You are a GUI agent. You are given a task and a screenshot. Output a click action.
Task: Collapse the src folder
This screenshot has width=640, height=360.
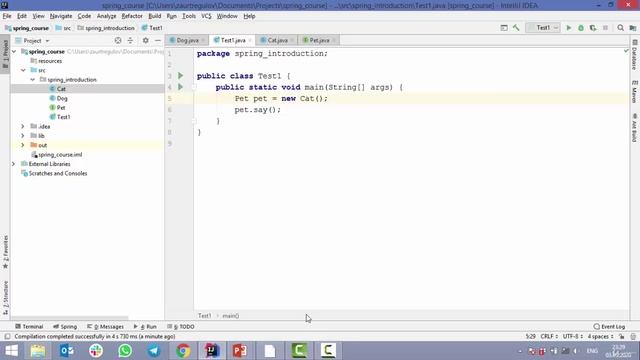point(23,70)
